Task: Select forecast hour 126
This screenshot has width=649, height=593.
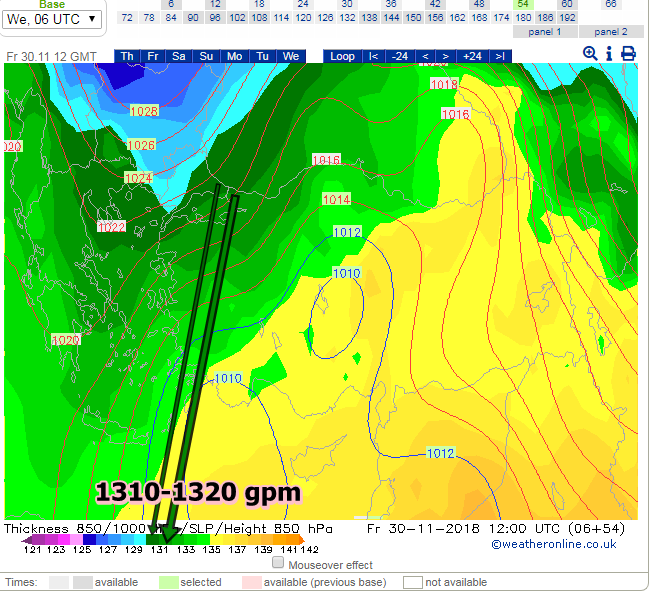Action: coord(325,18)
